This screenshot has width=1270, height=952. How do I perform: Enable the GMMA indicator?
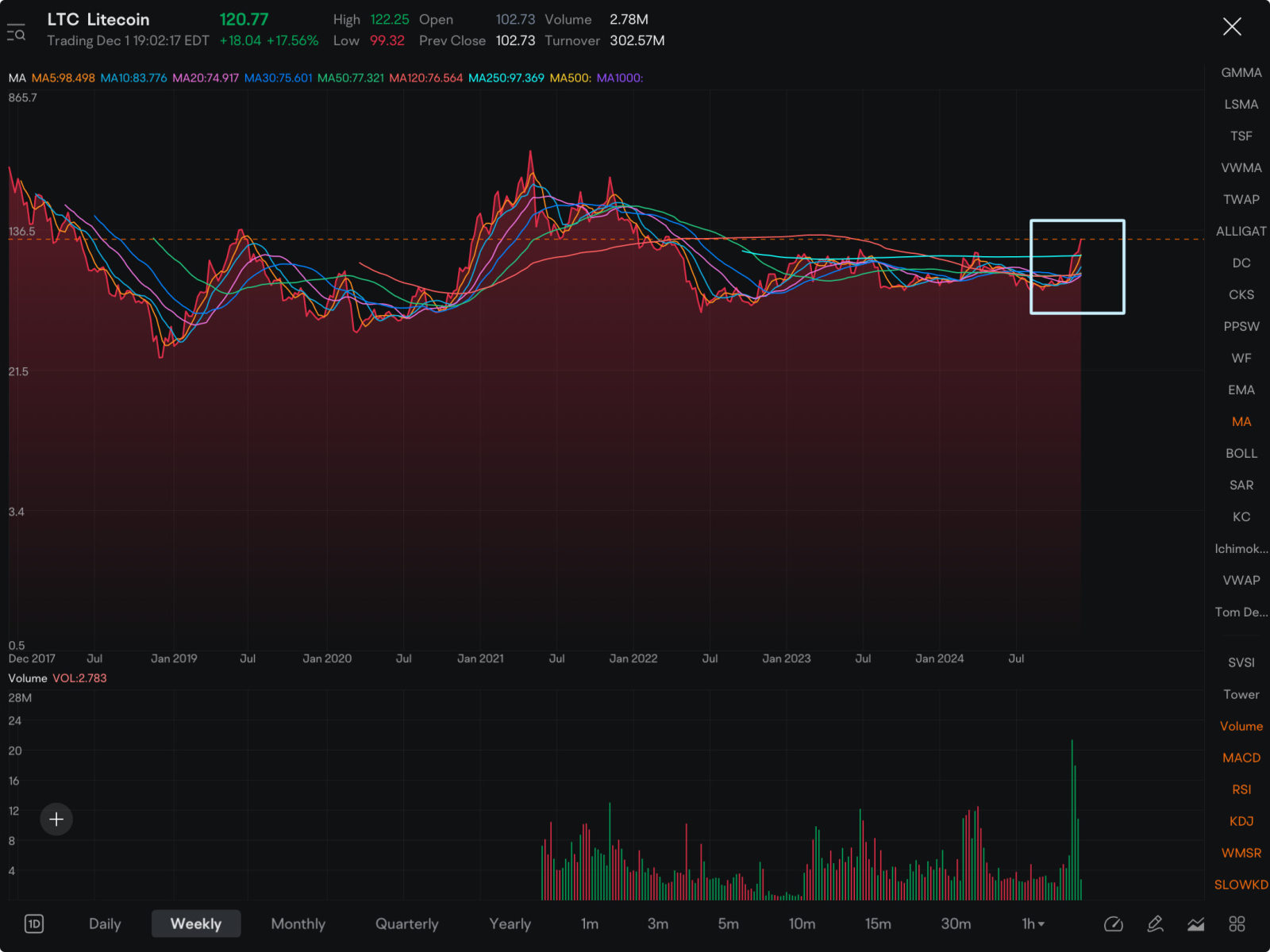pos(1241,72)
